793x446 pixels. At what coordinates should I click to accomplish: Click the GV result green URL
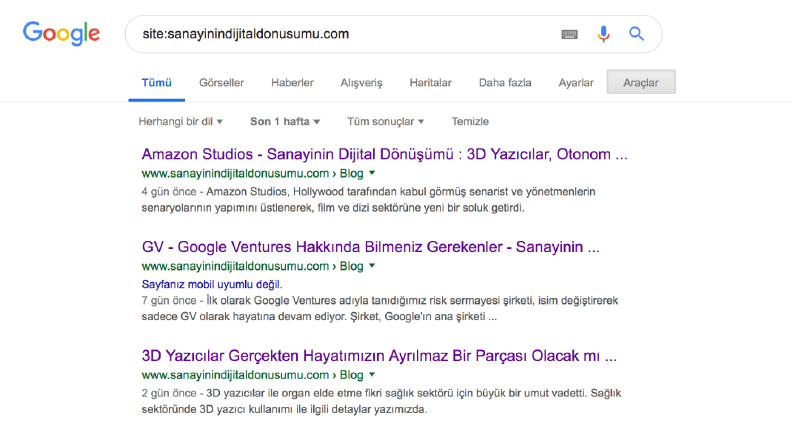coord(252,266)
